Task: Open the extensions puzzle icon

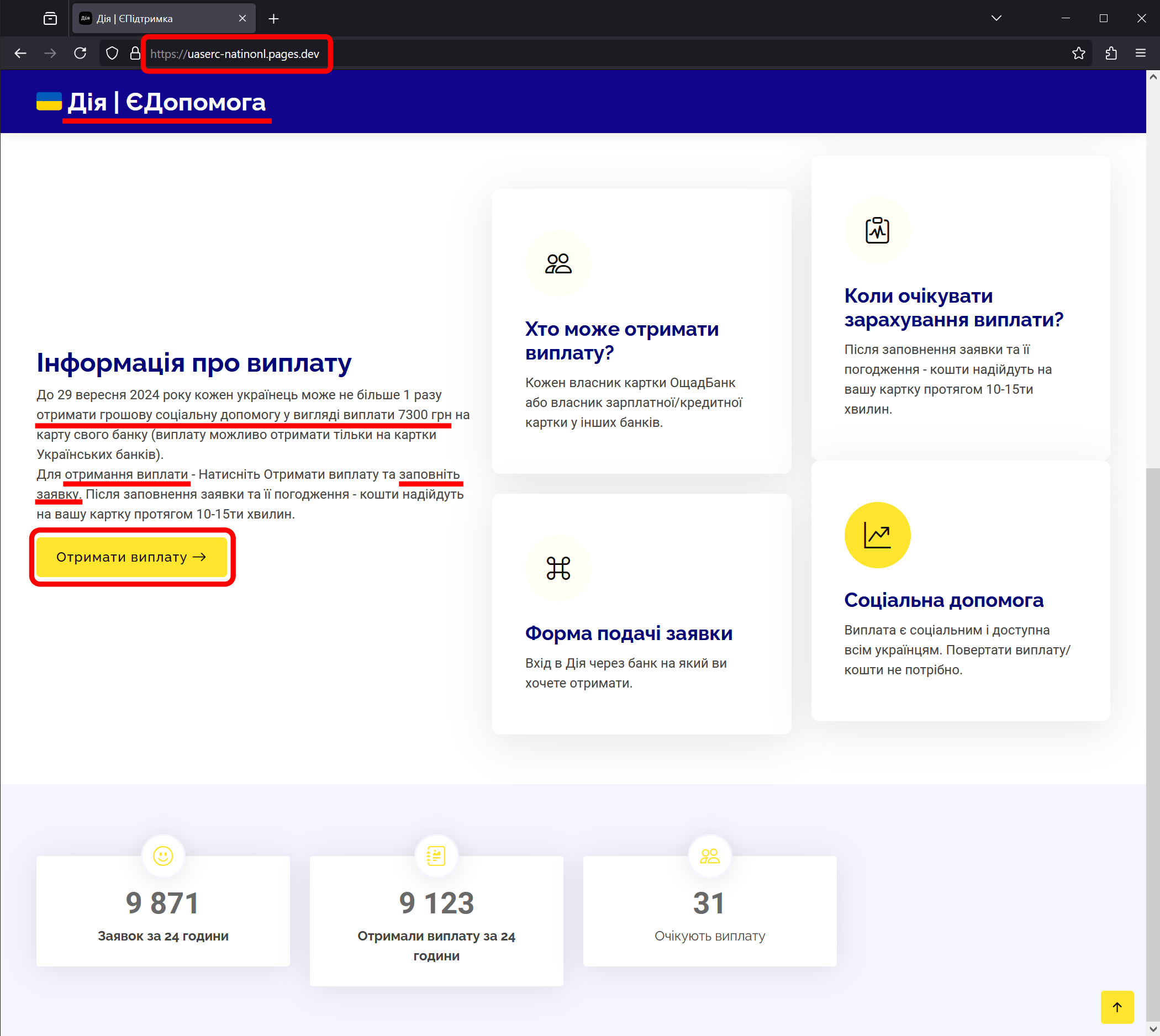Action: [1110, 54]
